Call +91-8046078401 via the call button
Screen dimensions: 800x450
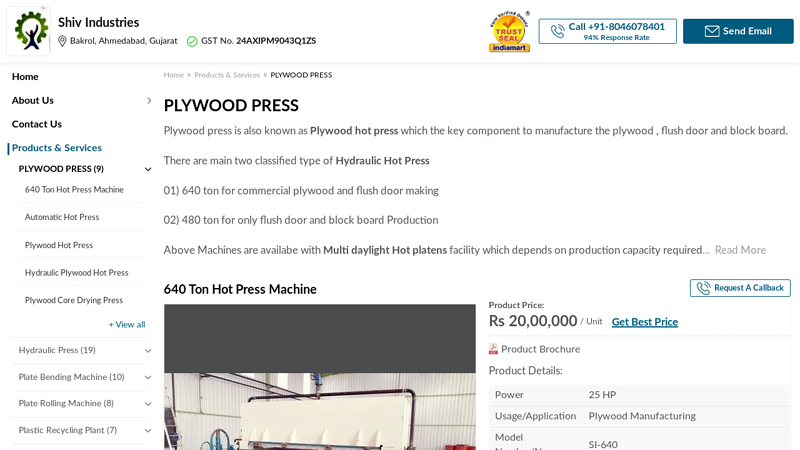coord(607,31)
